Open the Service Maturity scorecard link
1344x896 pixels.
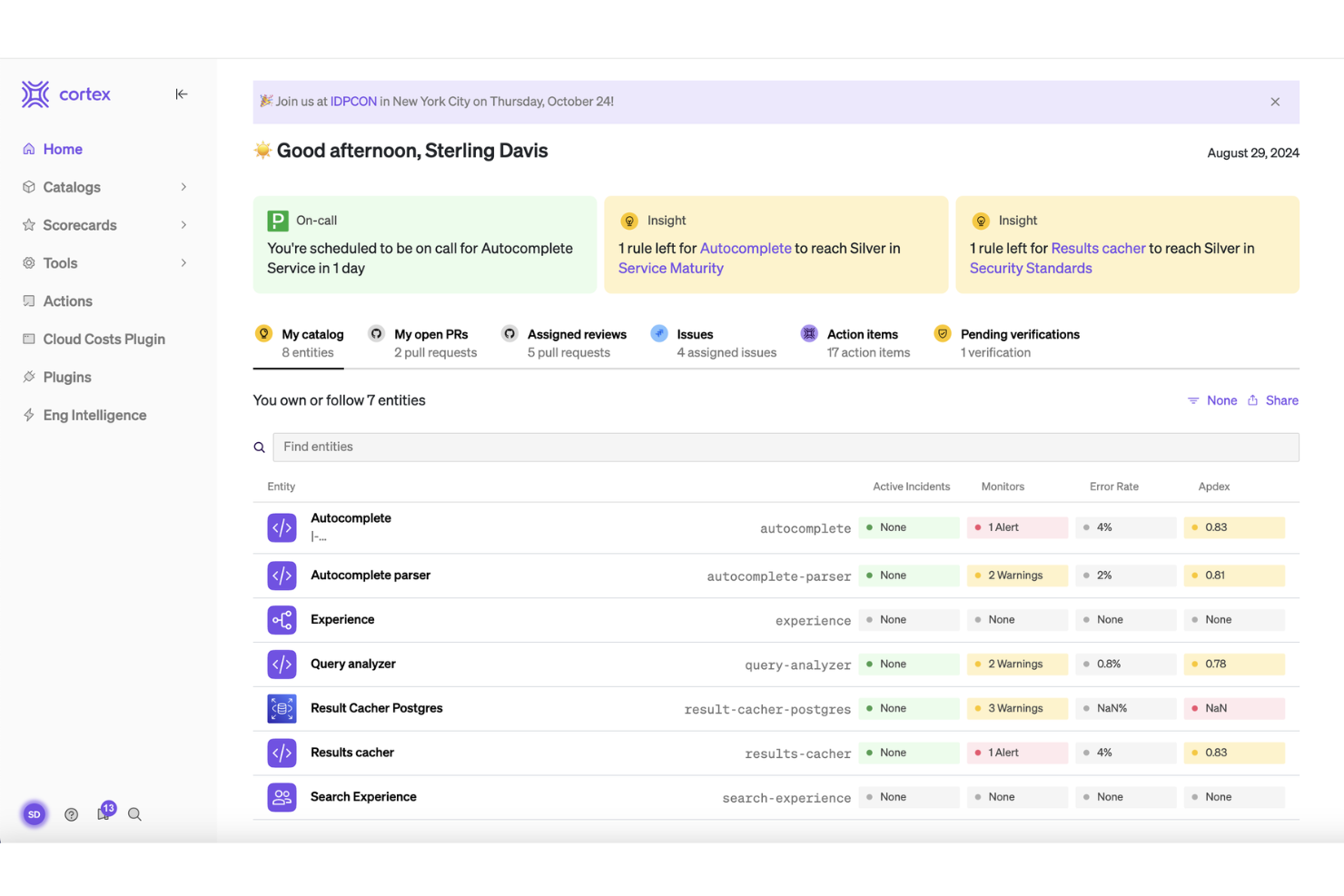tap(671, 268)
